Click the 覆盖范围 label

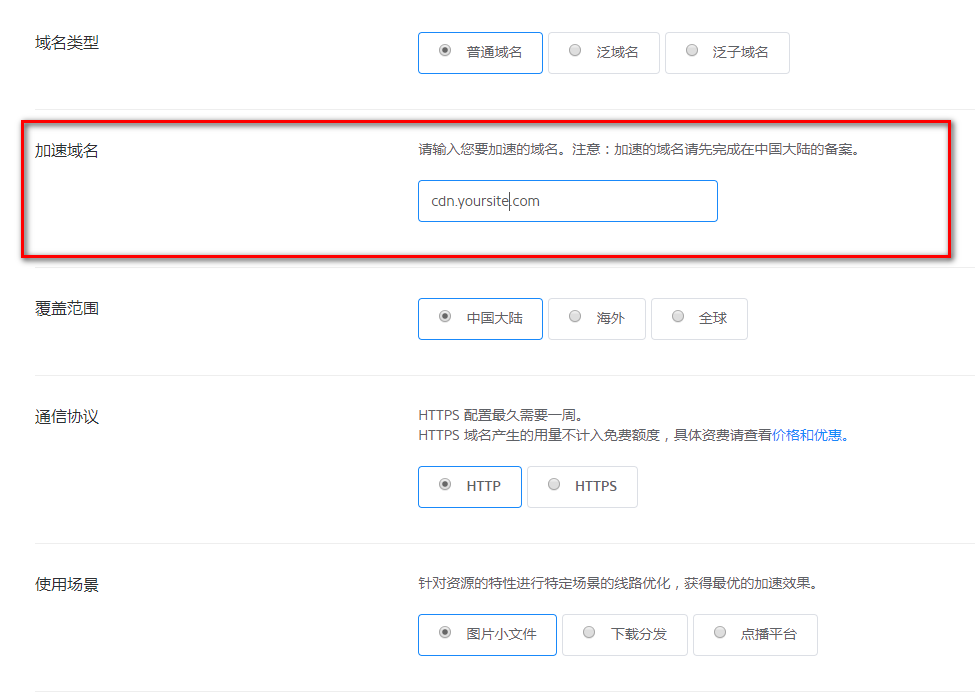coord(67,309)
